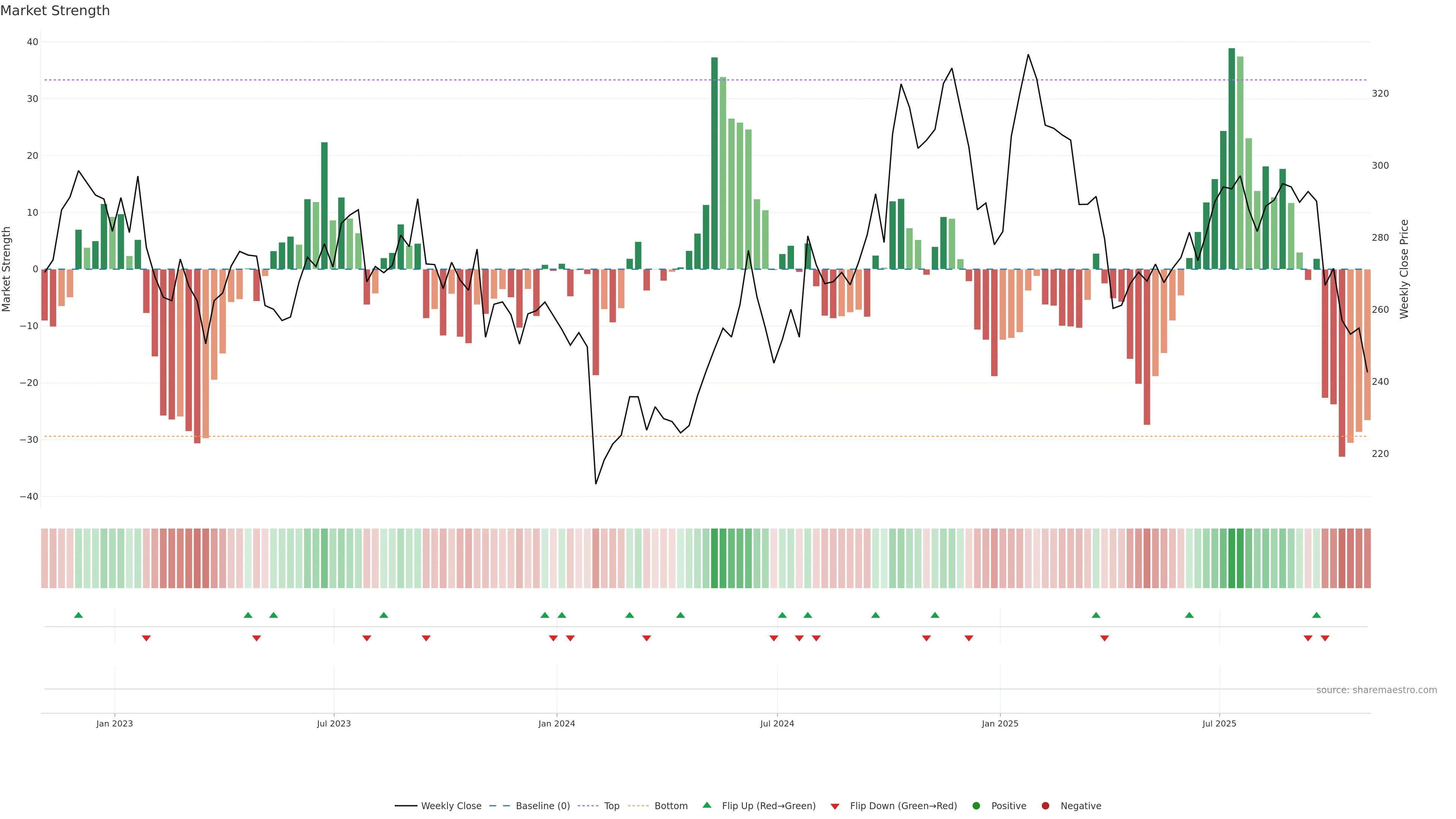Select the rightmost red flip-down triangle marker
1456x819 pixels.
[x=1325, y=638]
